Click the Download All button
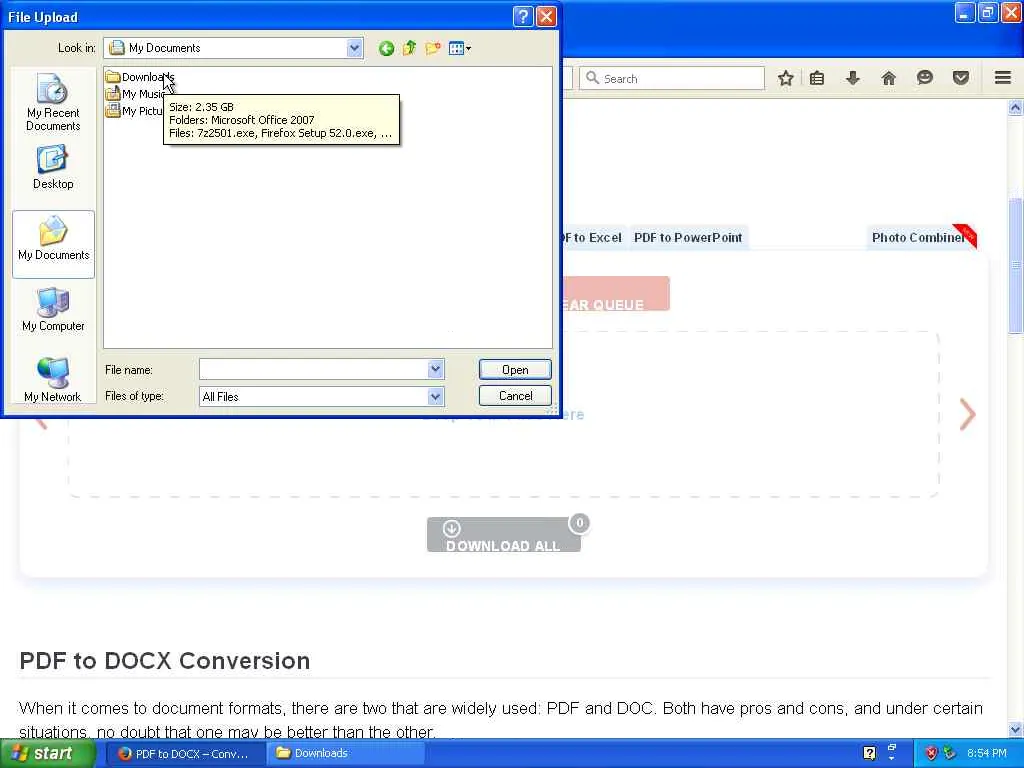Viewport: 1024px width, 768px height. [504, 535]
